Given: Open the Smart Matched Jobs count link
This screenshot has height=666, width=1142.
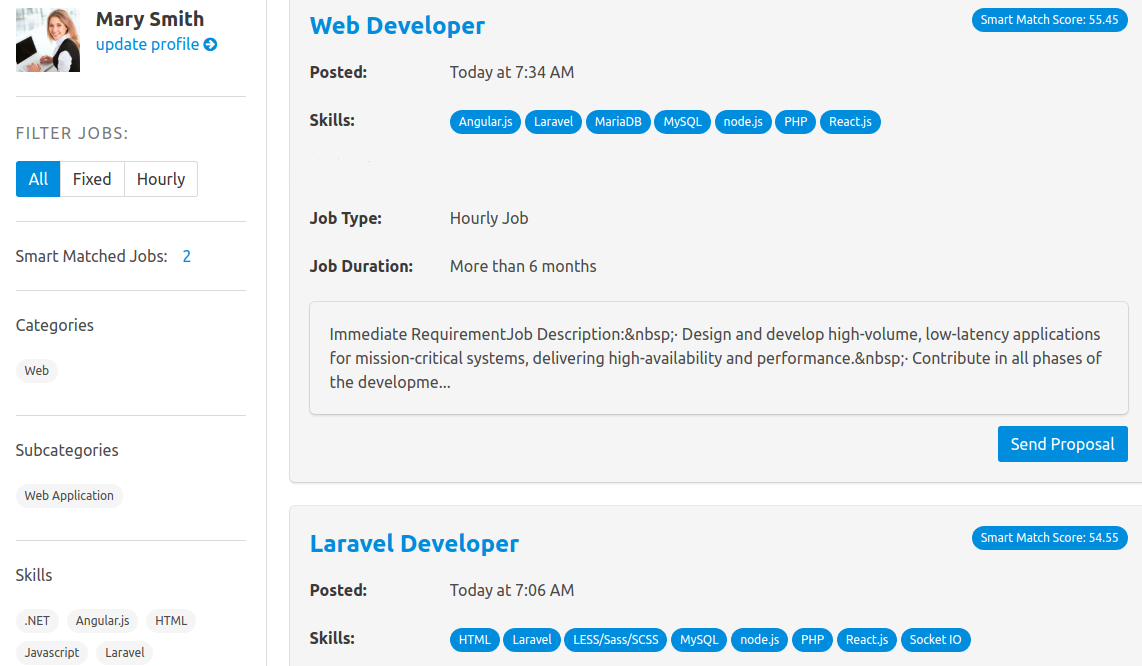Looking at the screenshot, I should pos(186,257).
